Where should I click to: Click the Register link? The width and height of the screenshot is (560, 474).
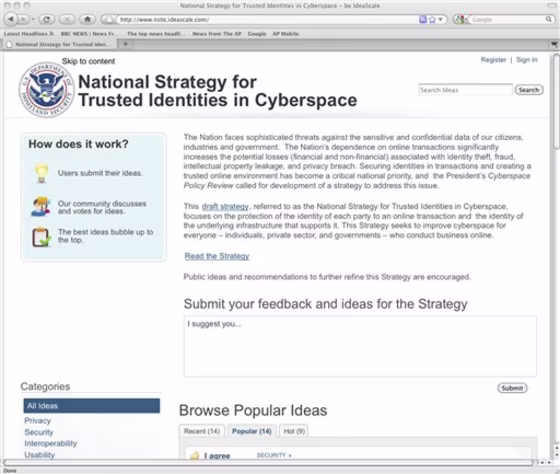[x=493, y=60]
